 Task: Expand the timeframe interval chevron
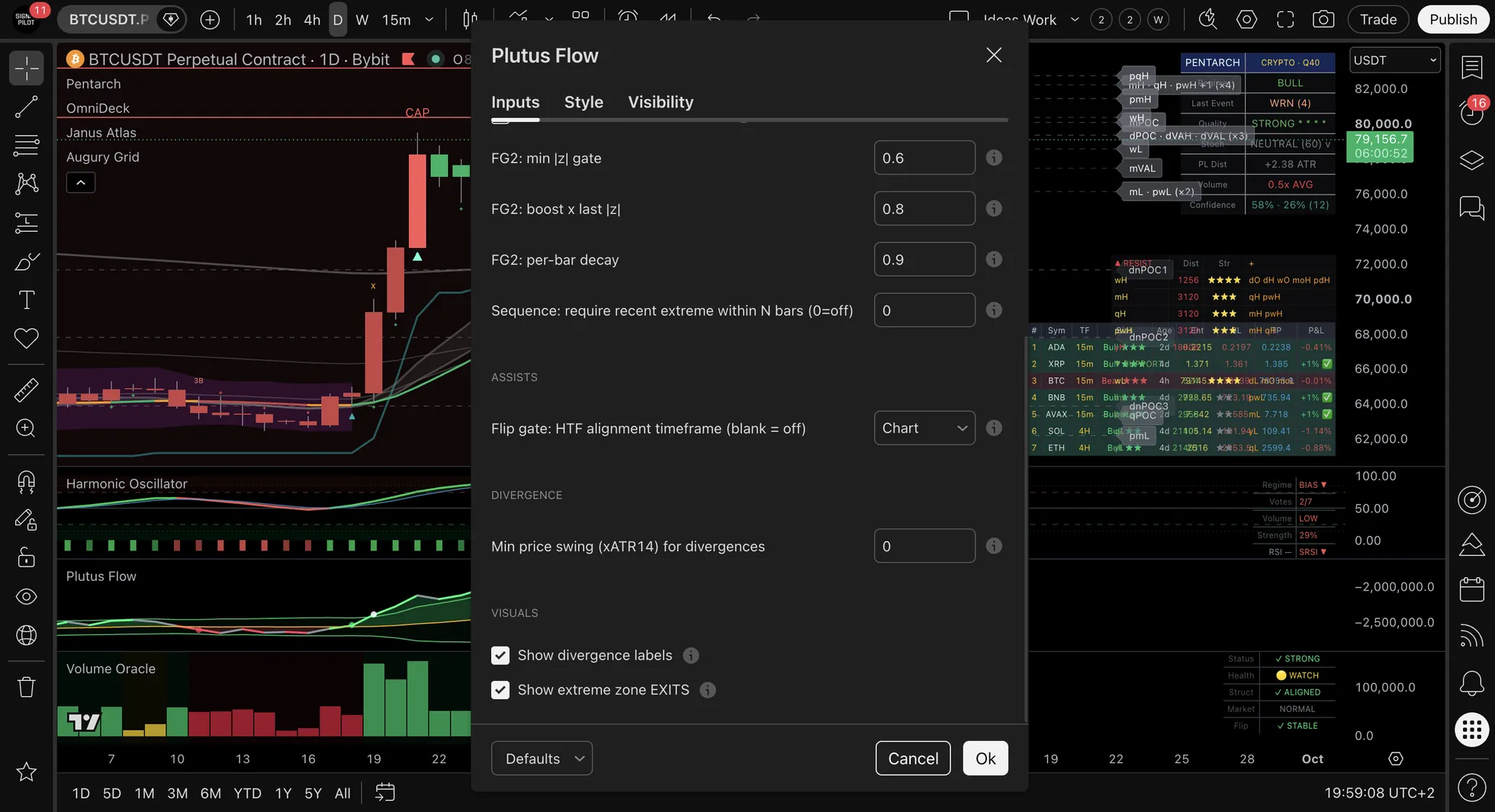pos(429,20)
